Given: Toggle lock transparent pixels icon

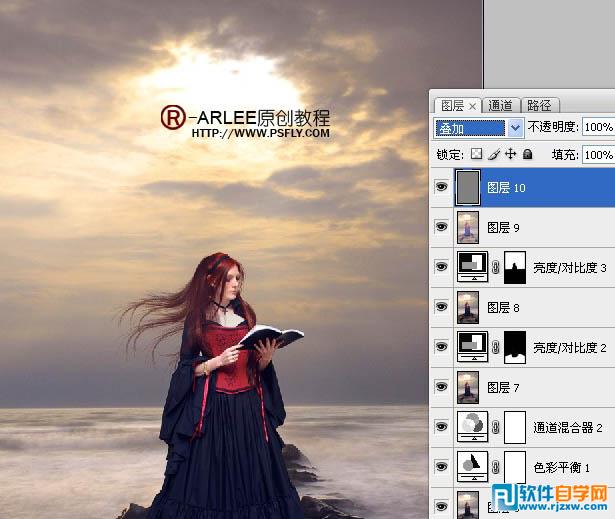Looking at the screenshot, I should pyautogui.click(x=477, y=153).
